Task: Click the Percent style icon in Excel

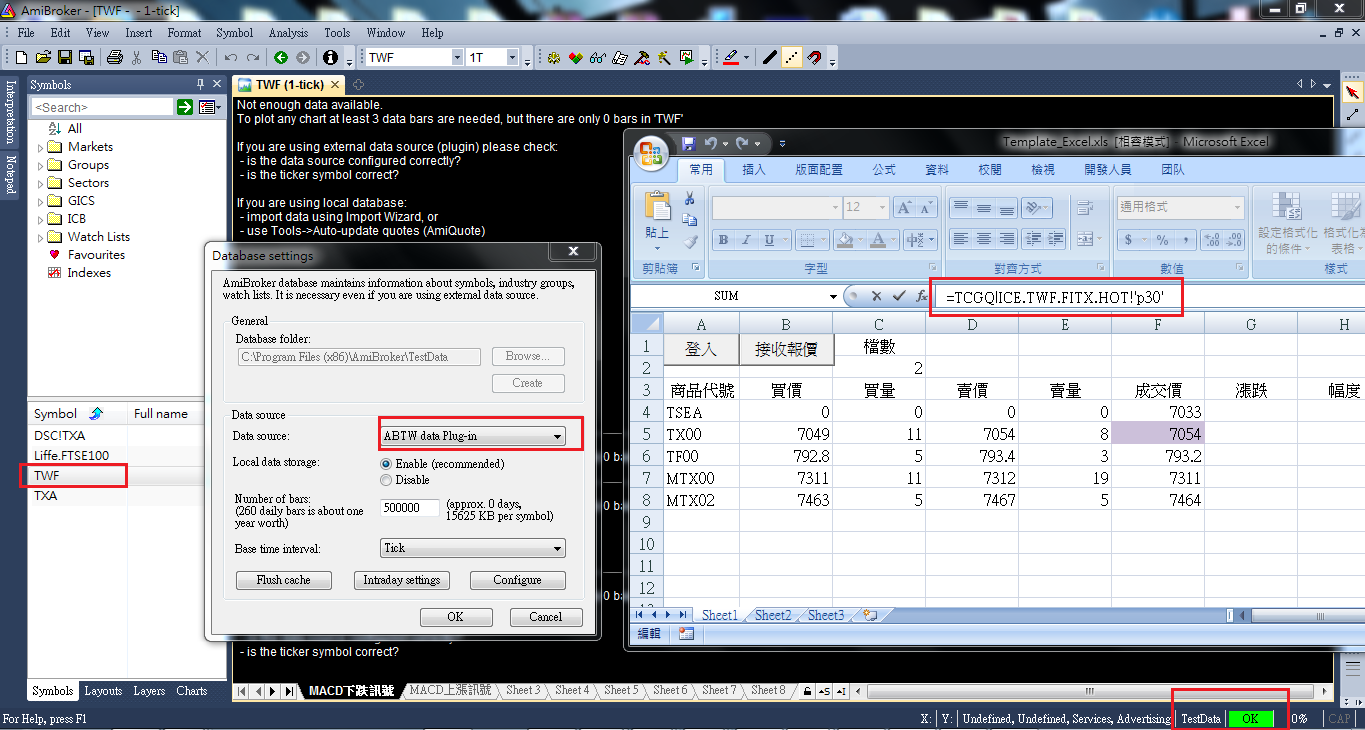Action: [1162, 240]
